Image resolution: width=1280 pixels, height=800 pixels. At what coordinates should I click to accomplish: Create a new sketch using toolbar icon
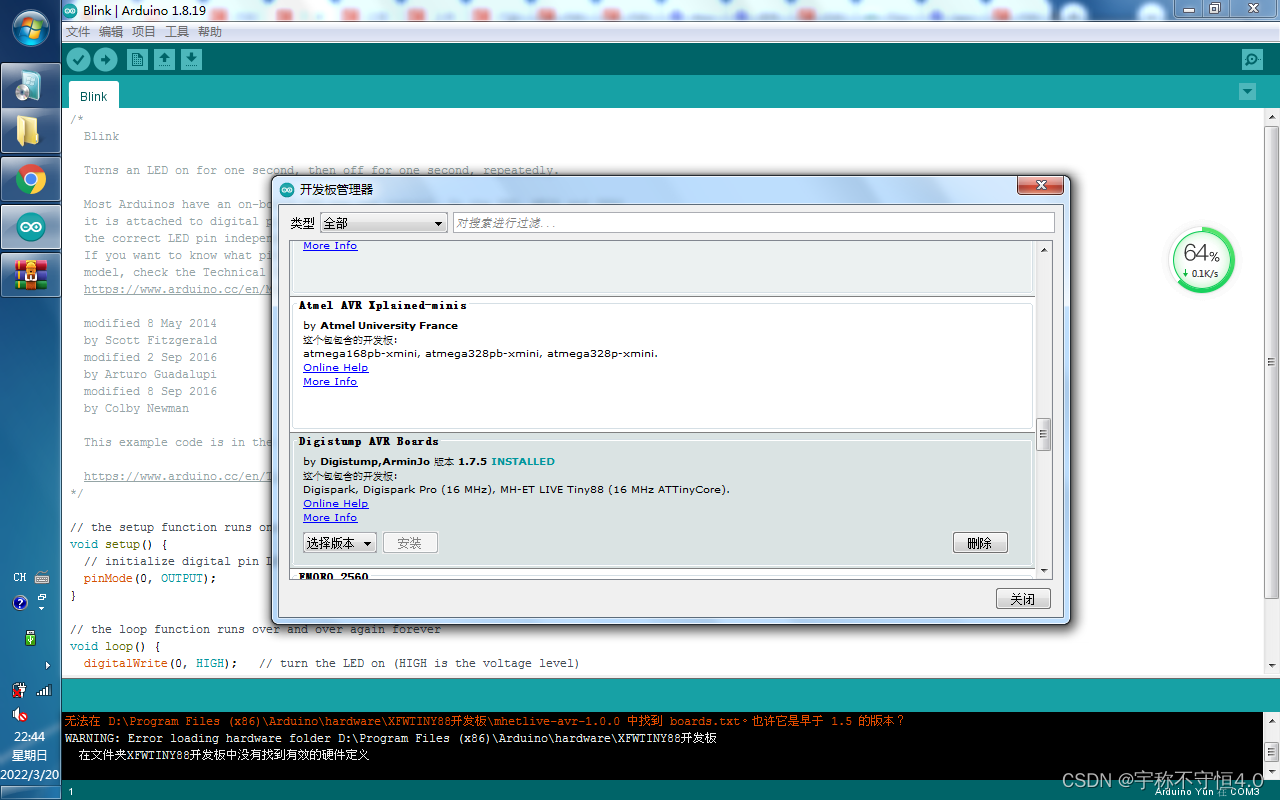[137, 60]
